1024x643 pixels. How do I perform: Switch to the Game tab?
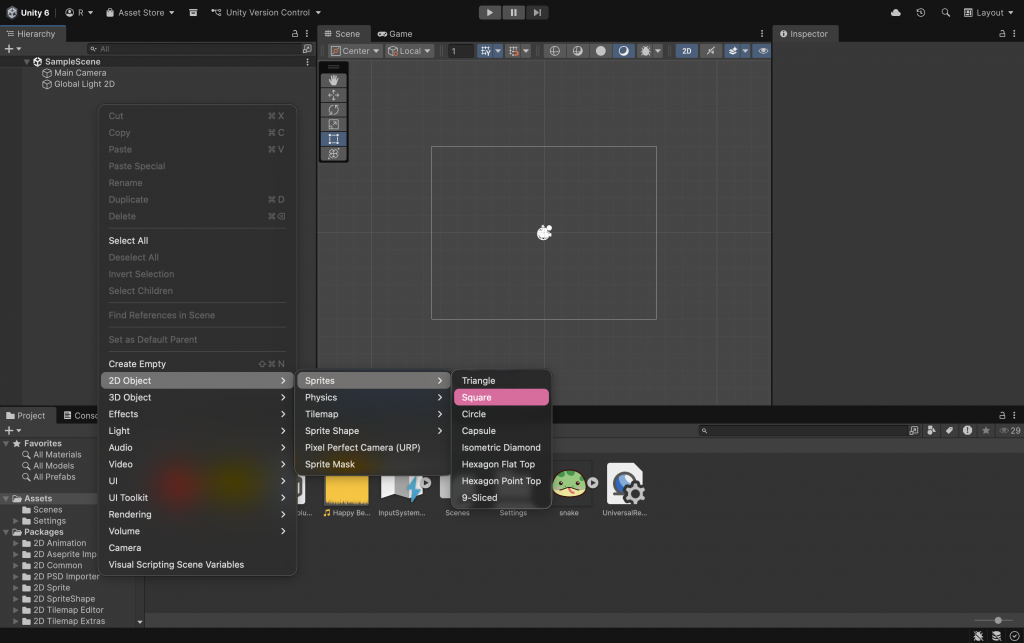pyautogui.click(x=394, y=34)
